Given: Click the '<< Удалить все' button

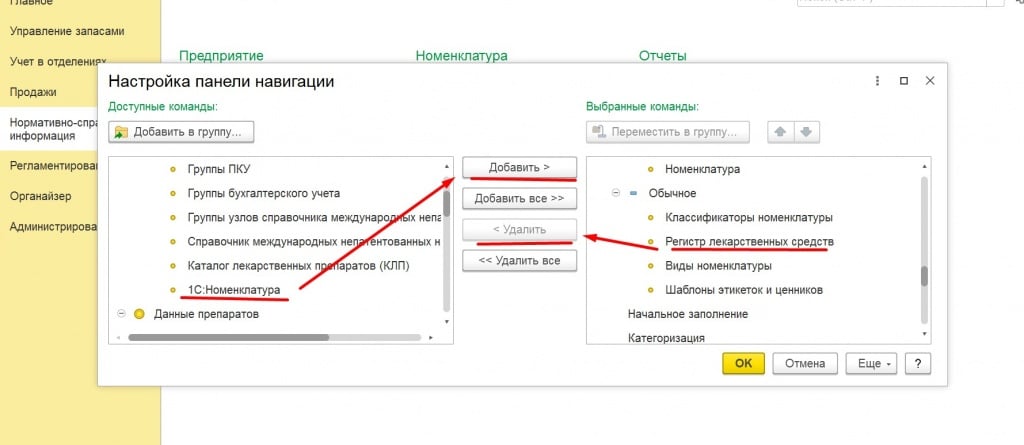Looking at the screenshot, I should (x=519, y=261).
